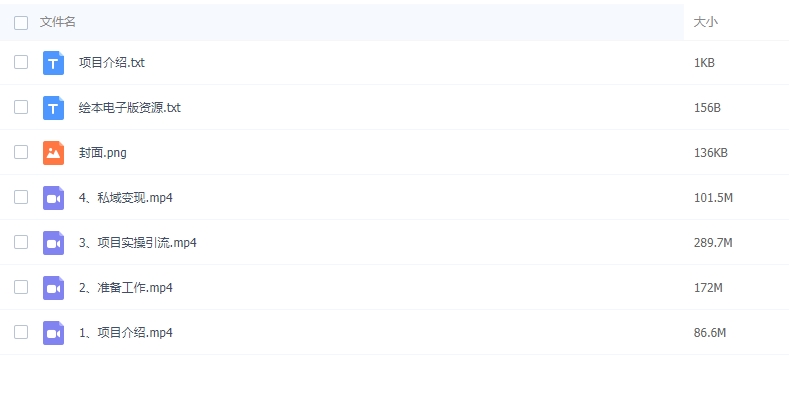Click the video icon for 2、准备工作.mp4
Viewport: 789px width, 405px height.
coord(53,288)
